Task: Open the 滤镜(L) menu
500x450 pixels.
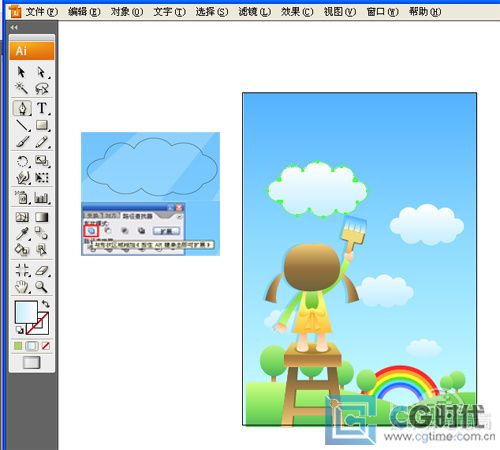Action: [255, 12]
